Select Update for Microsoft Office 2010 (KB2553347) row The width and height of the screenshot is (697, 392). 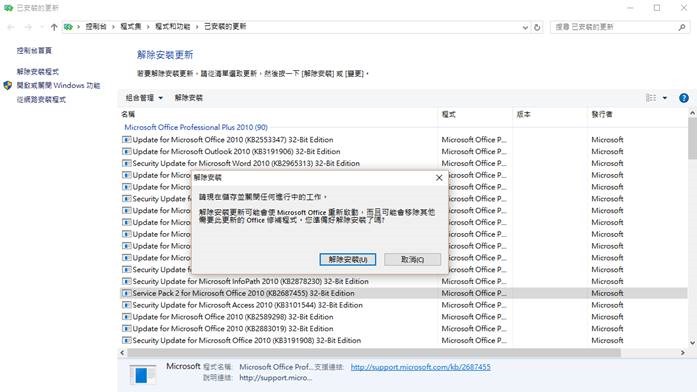click(x=404, y=140)
